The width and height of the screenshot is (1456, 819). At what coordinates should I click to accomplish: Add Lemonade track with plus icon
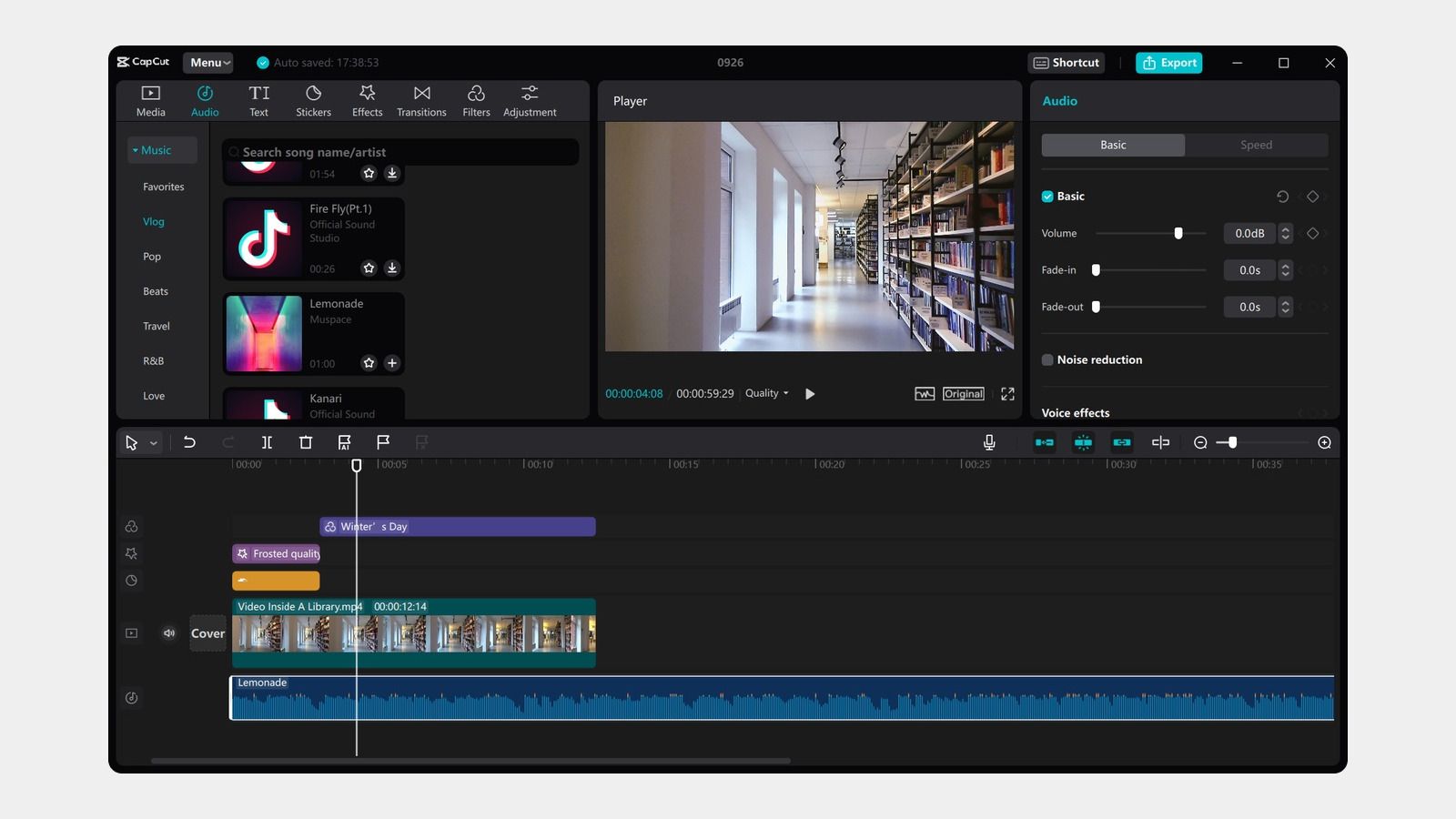point(392,363)
